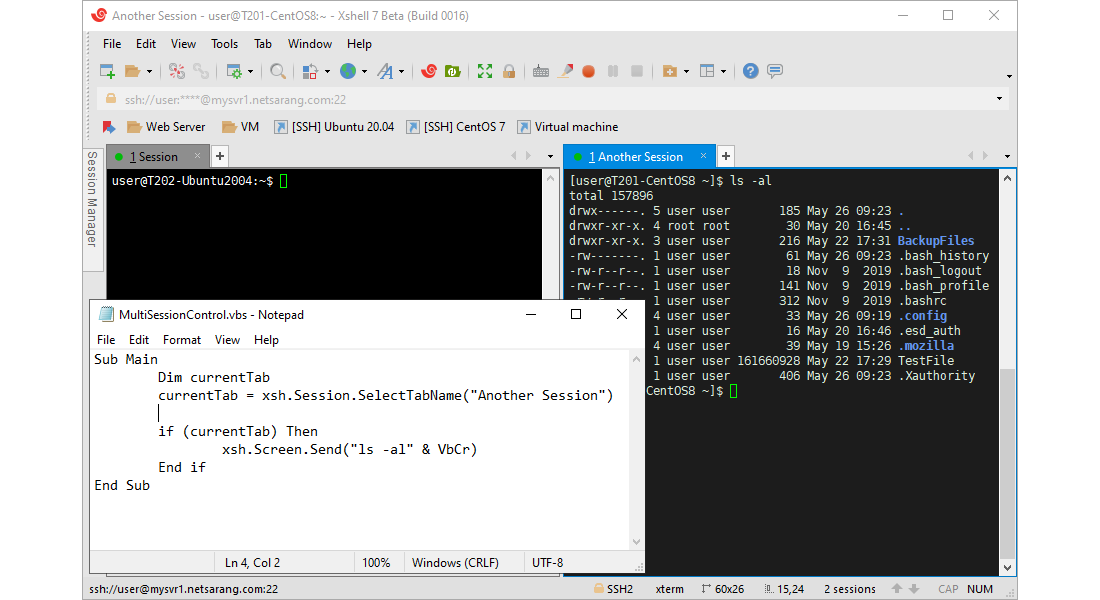Click the SSH2 protocol status indicator

point(614,589)
